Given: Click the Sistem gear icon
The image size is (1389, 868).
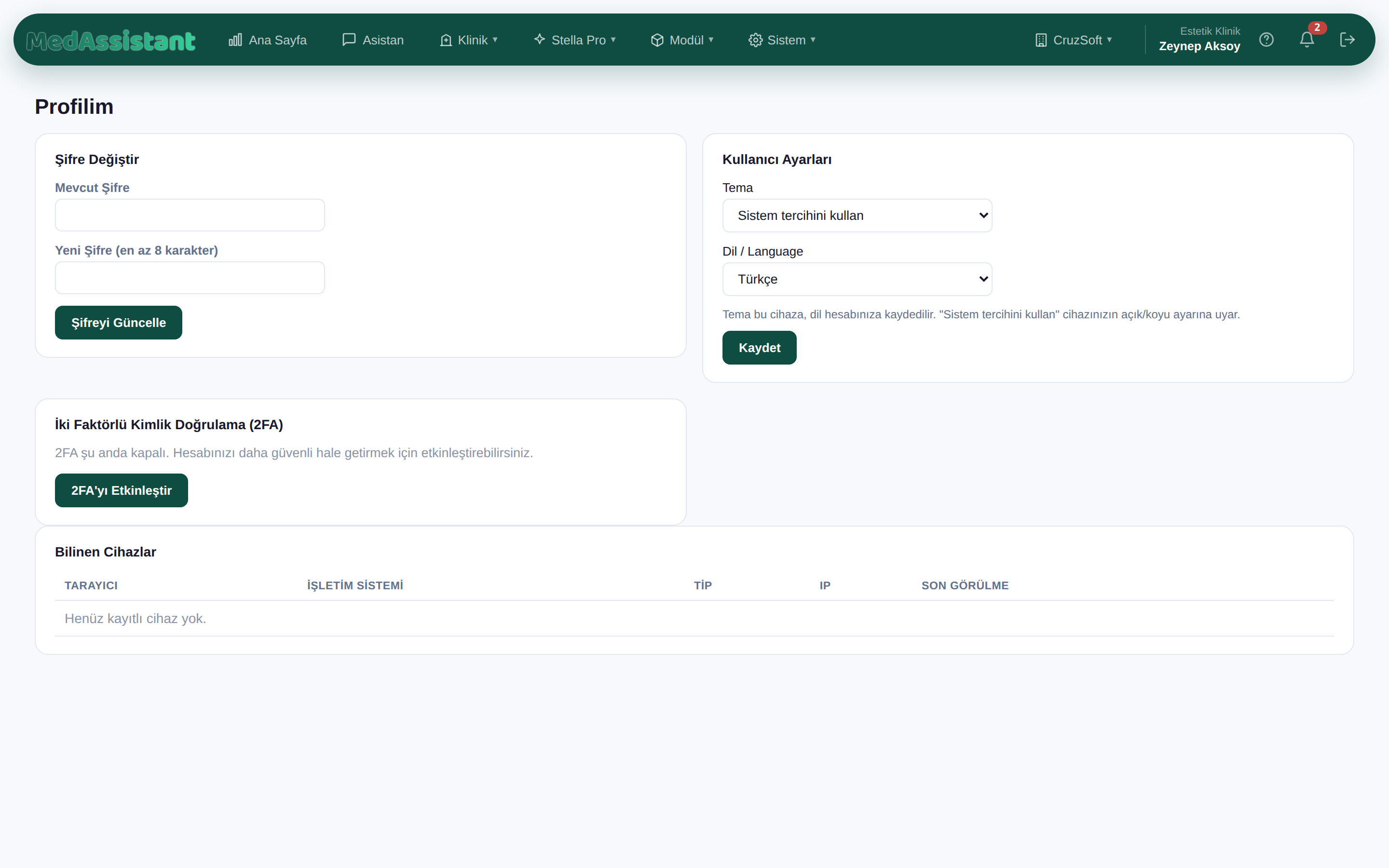Looking at the screenshot, I should (755, 40).
